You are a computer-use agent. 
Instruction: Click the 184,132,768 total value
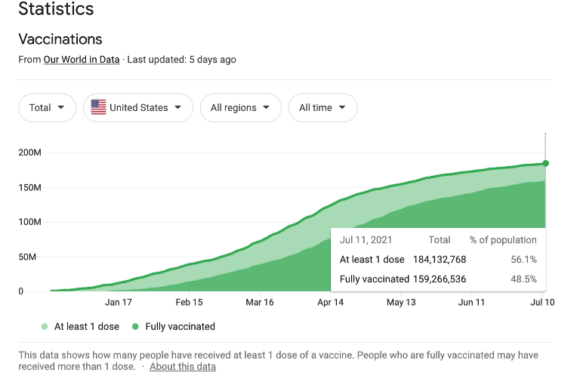point(439,259)
